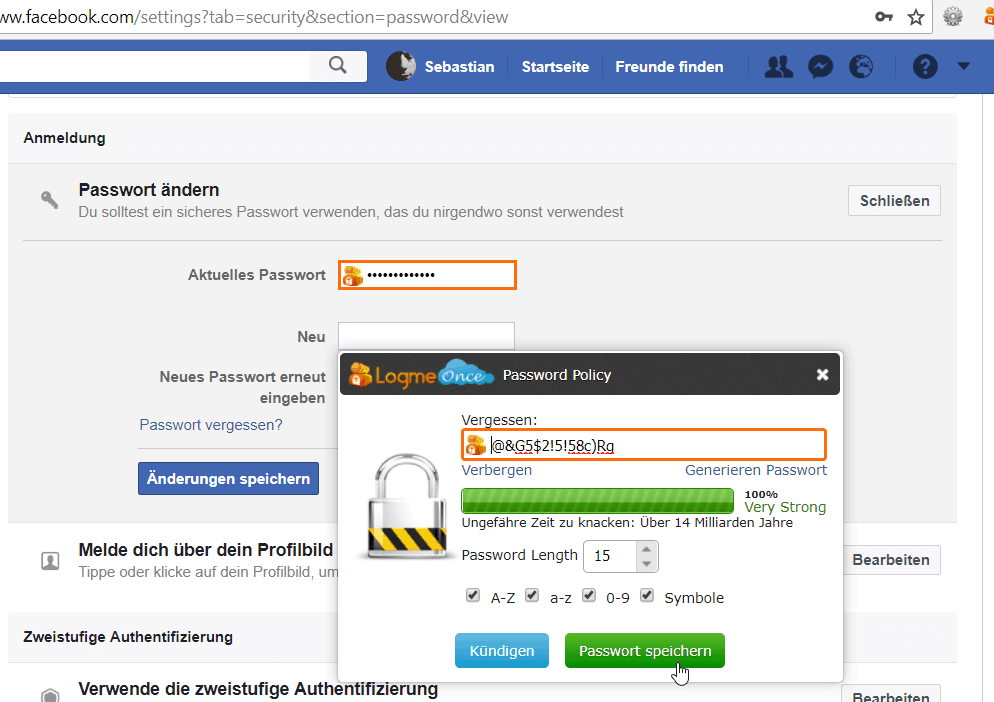Focus the Vergessen generated password field
Image resolution: width=994 pixels, height=702 pixels.
coord(644,445)
